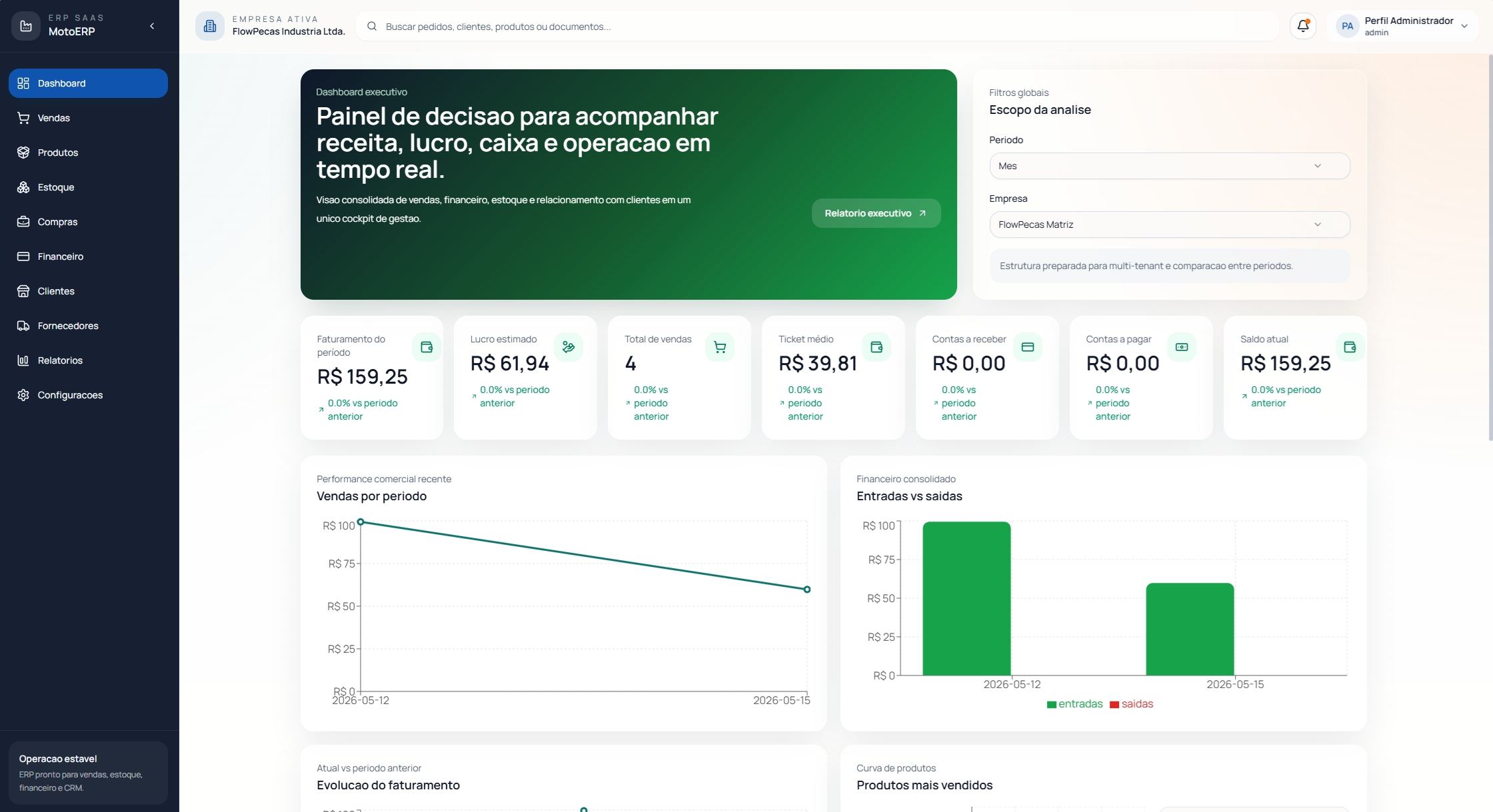
Task: Open the Dashboard menu item
Action: 88,83
